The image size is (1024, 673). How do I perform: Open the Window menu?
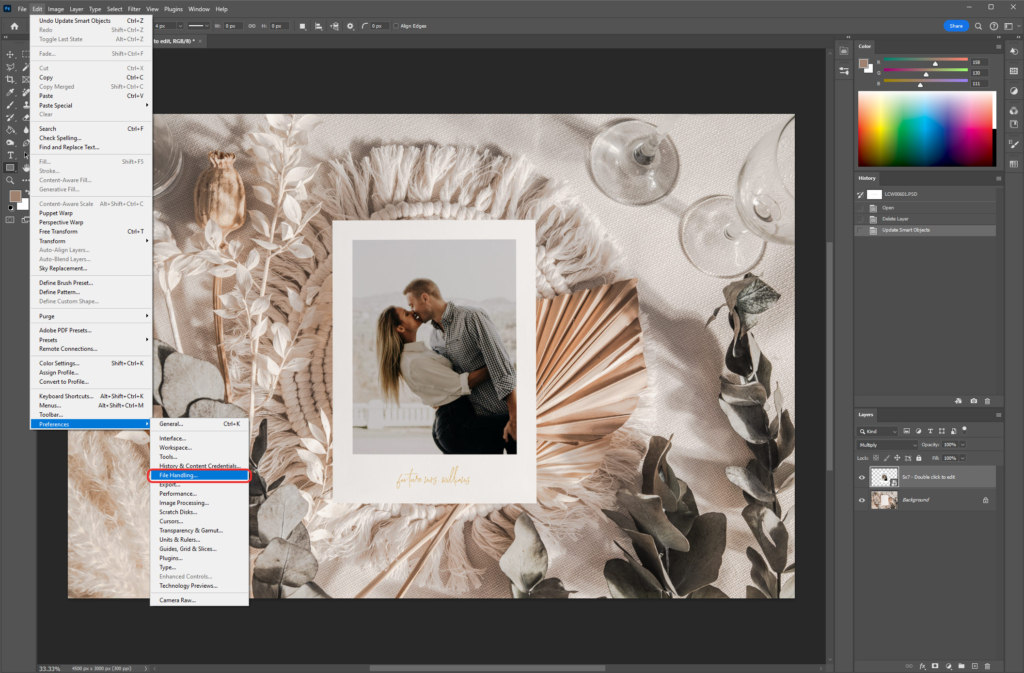[x=198, y=7]
